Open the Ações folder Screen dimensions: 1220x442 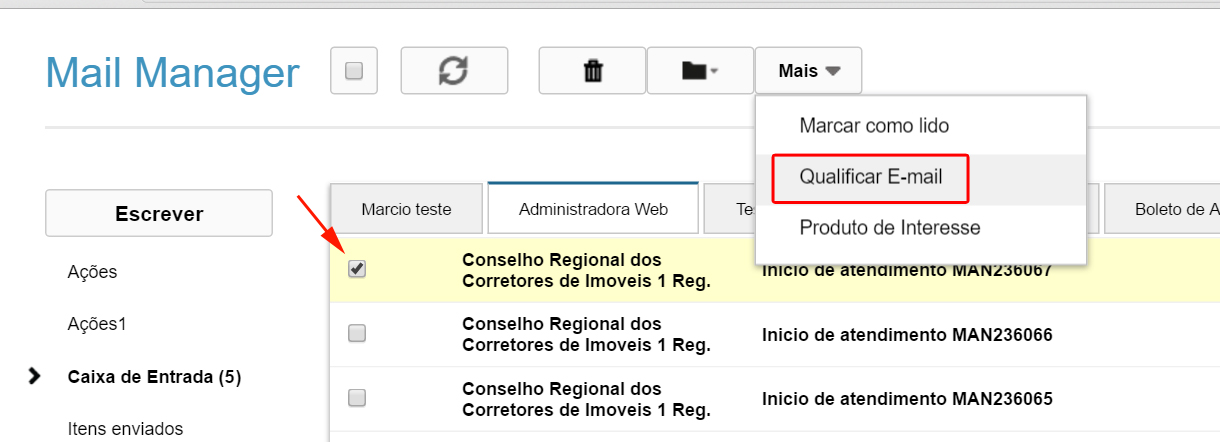coord(92,272)
